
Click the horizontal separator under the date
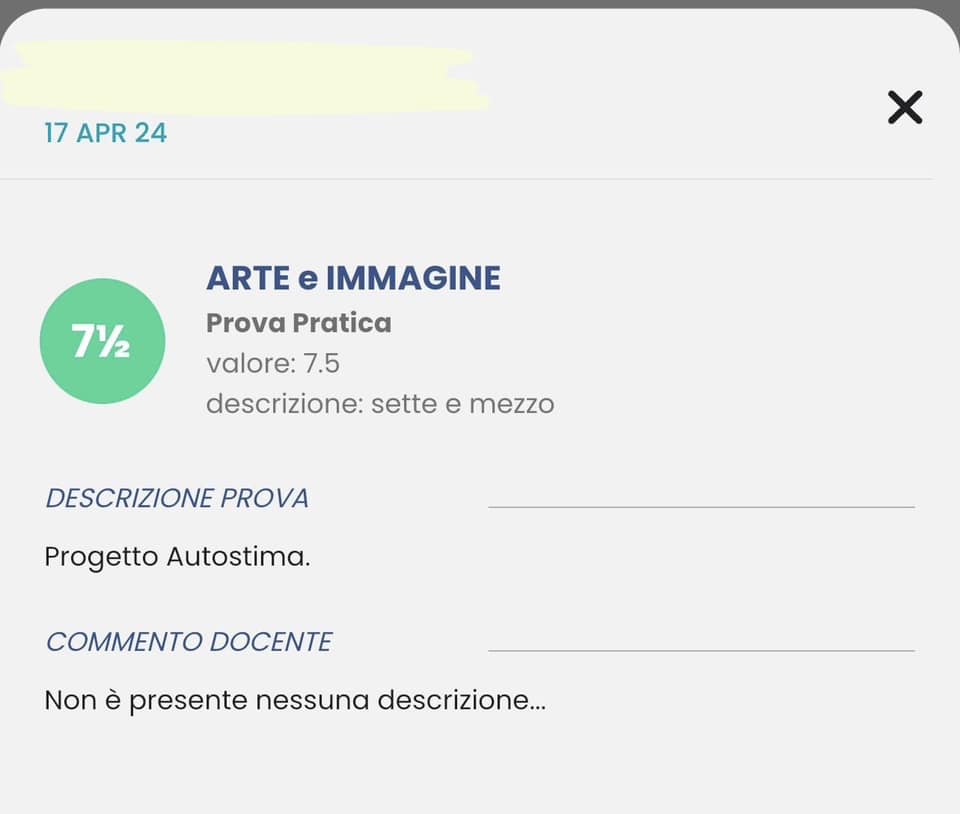tap(467, 179)
